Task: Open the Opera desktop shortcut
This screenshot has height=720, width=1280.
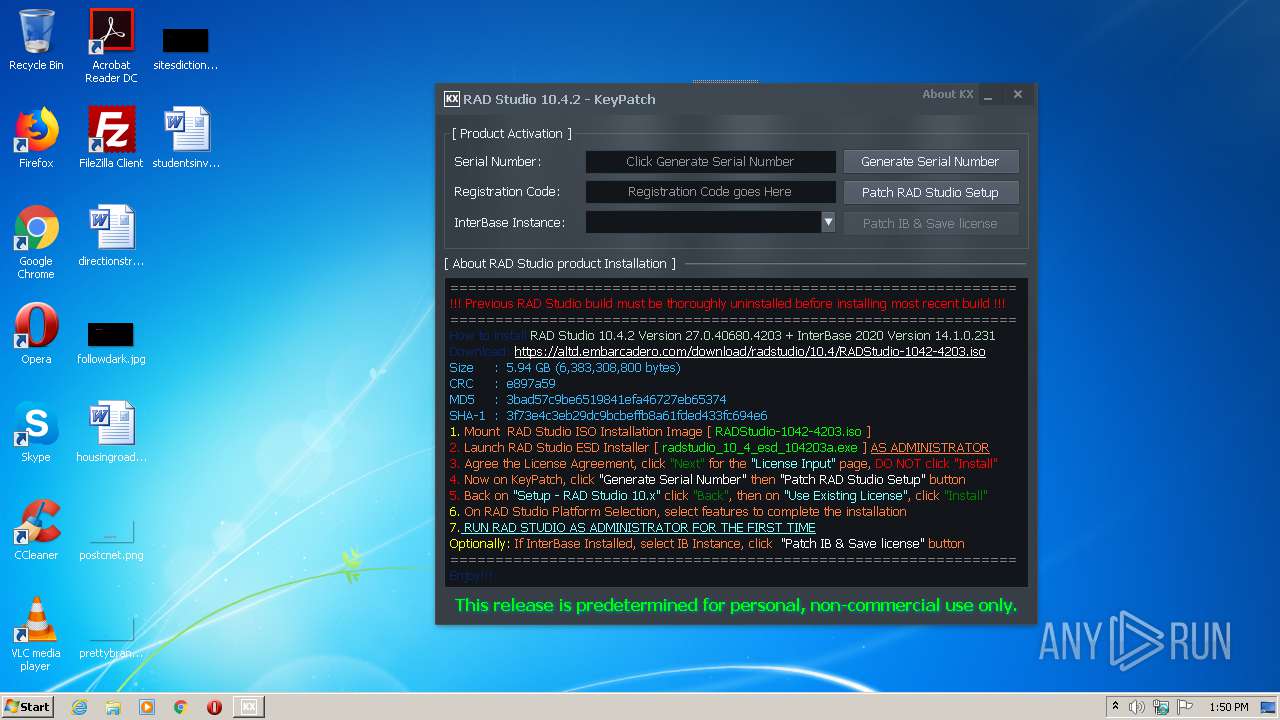Action: pyautogui.click(x=36, y=334)
